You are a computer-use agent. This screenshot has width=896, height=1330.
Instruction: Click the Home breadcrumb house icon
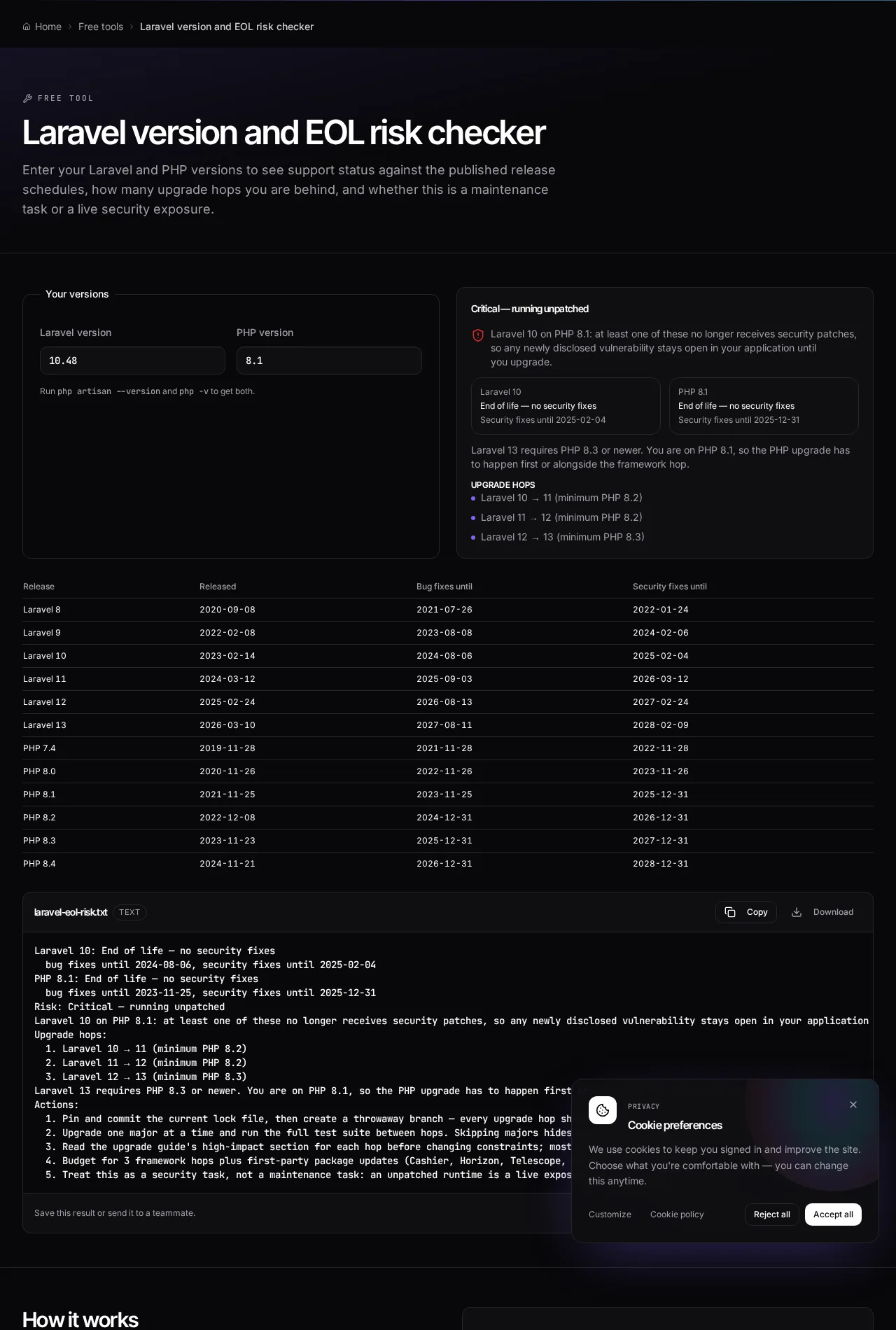27,27
